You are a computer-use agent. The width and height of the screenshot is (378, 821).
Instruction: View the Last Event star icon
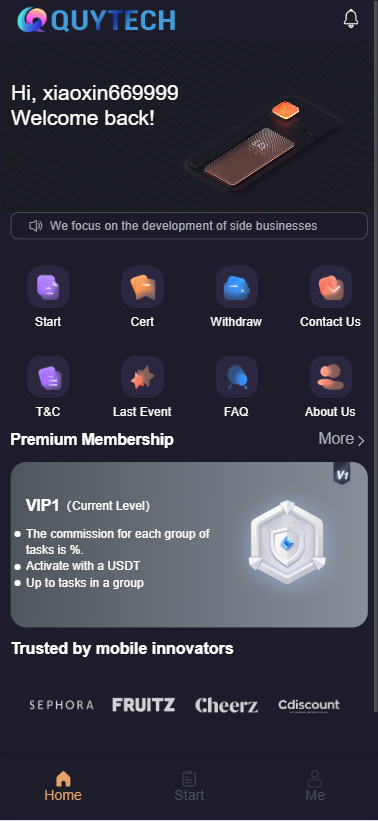click(x=142, y=376)
